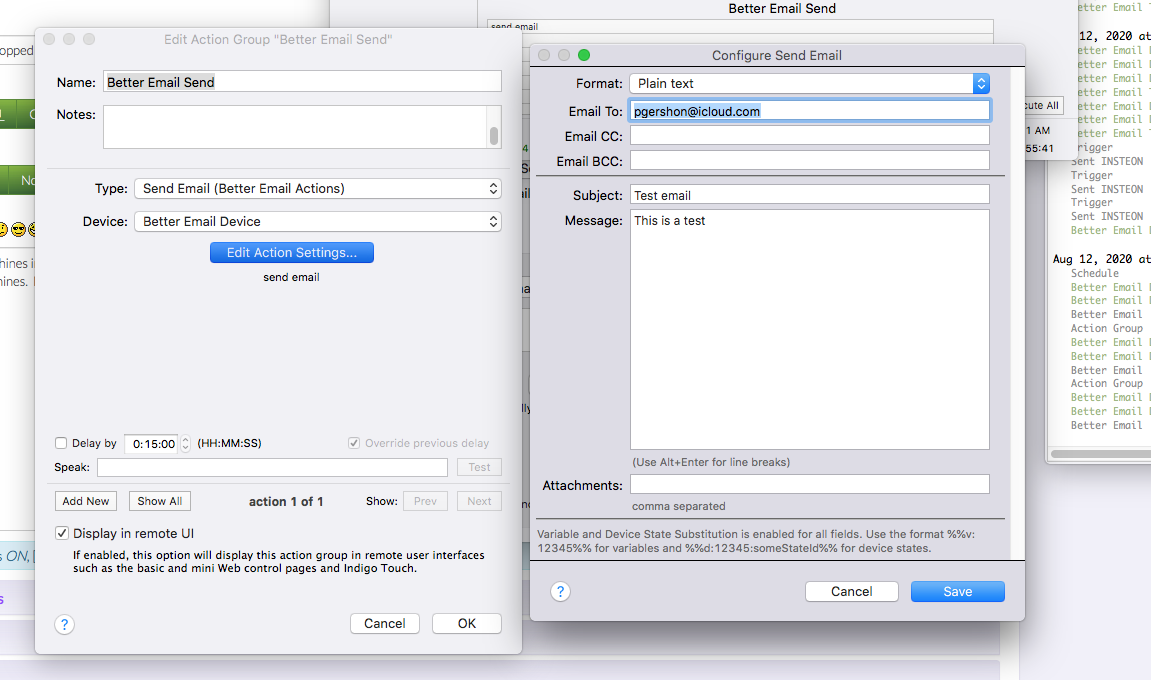Click Edit Action Settings button
This screenshot has width=1151, height=680.
291,253
